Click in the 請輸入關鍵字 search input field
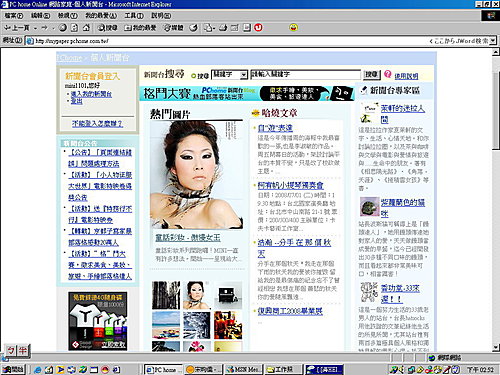The image size is (500, 375). click(305, 75)
